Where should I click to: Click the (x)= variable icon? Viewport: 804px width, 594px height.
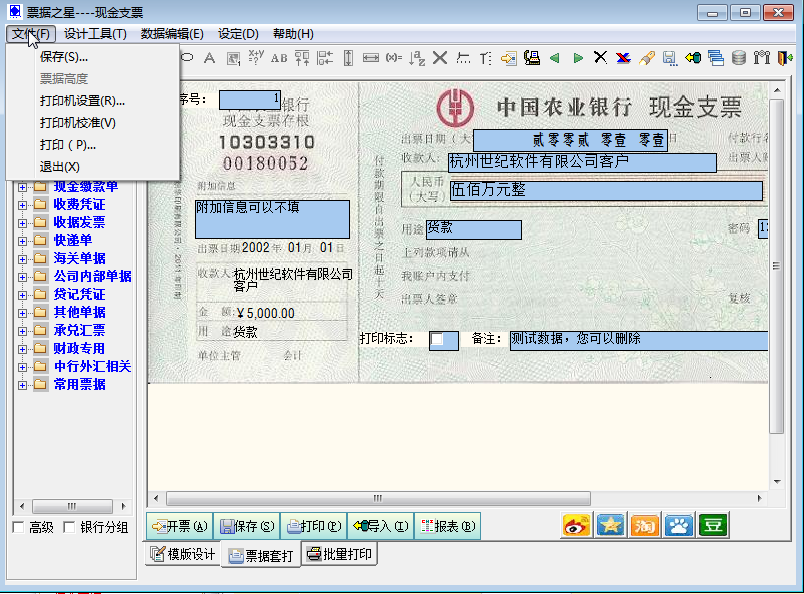tap(394, 58)
